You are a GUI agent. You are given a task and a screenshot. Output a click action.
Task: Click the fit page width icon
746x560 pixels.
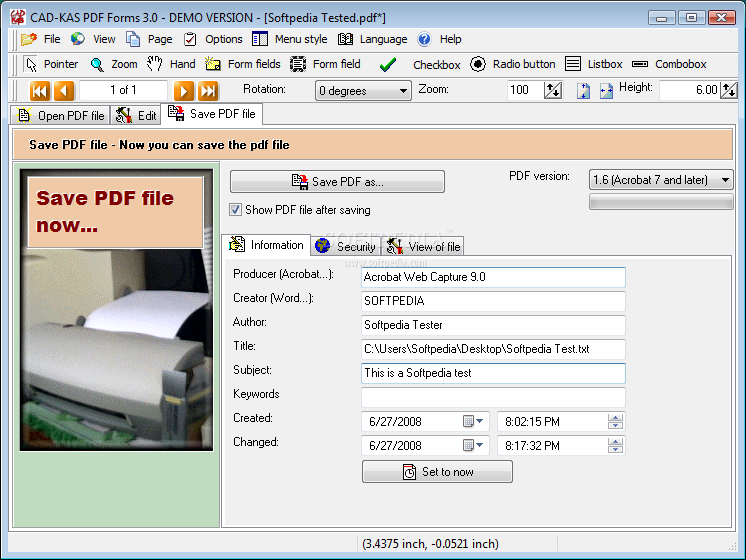606,90
